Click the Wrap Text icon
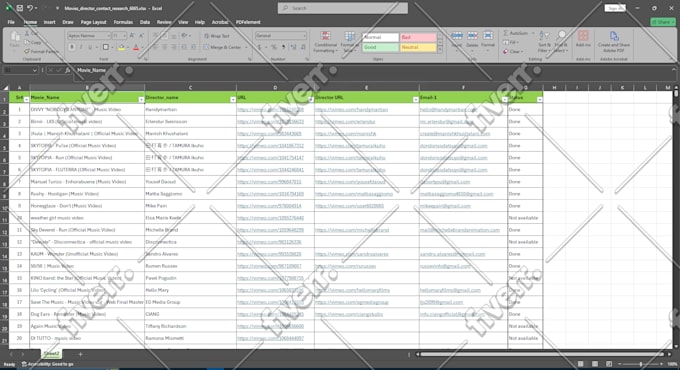The height and width of the screenshot is (370, 680). 206,36
